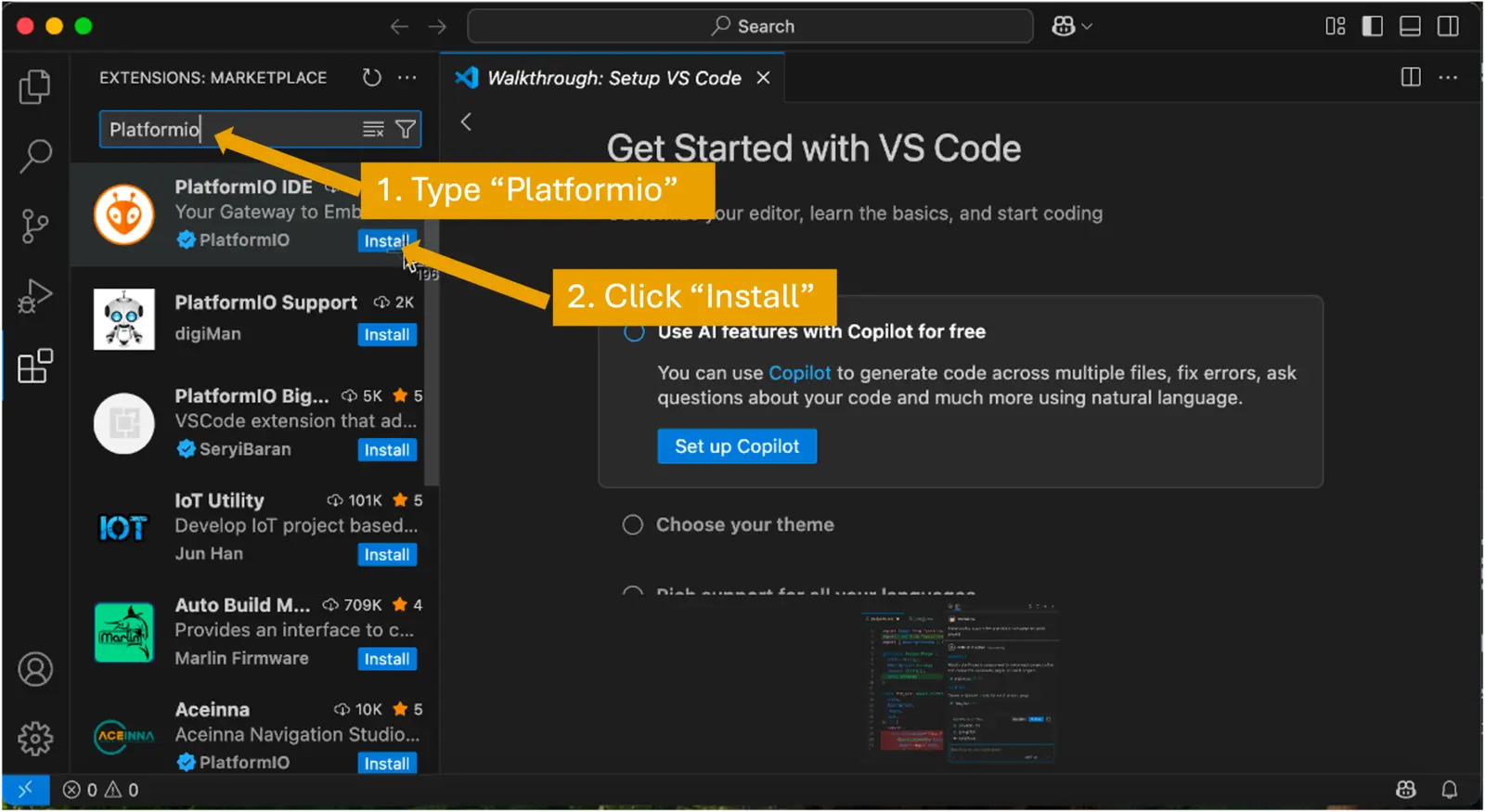Install the SeryiBaran PlatformIO extension
Image resolution: width=1485 pixels, height=812 pixels.
[387, 450]
